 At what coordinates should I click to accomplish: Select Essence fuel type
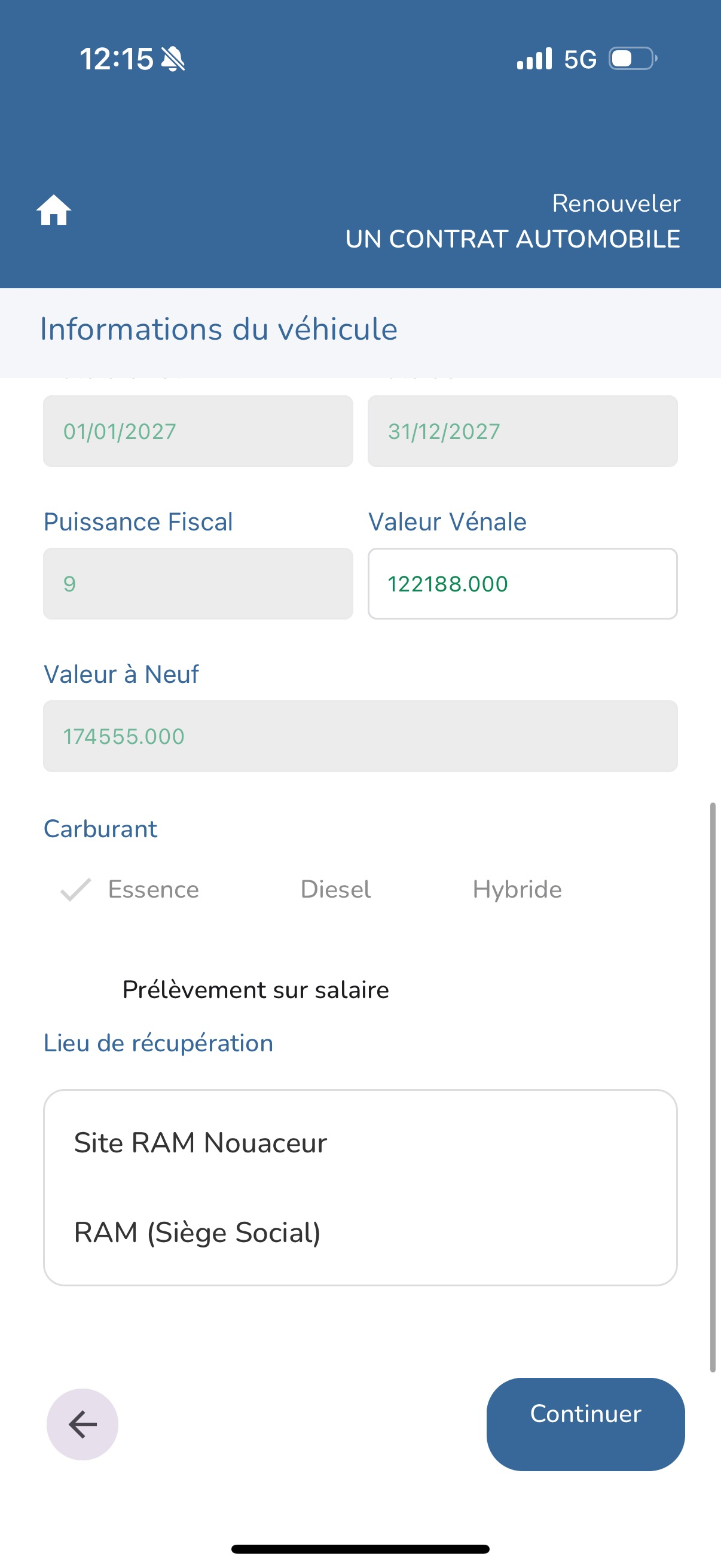tap(153, 889)
